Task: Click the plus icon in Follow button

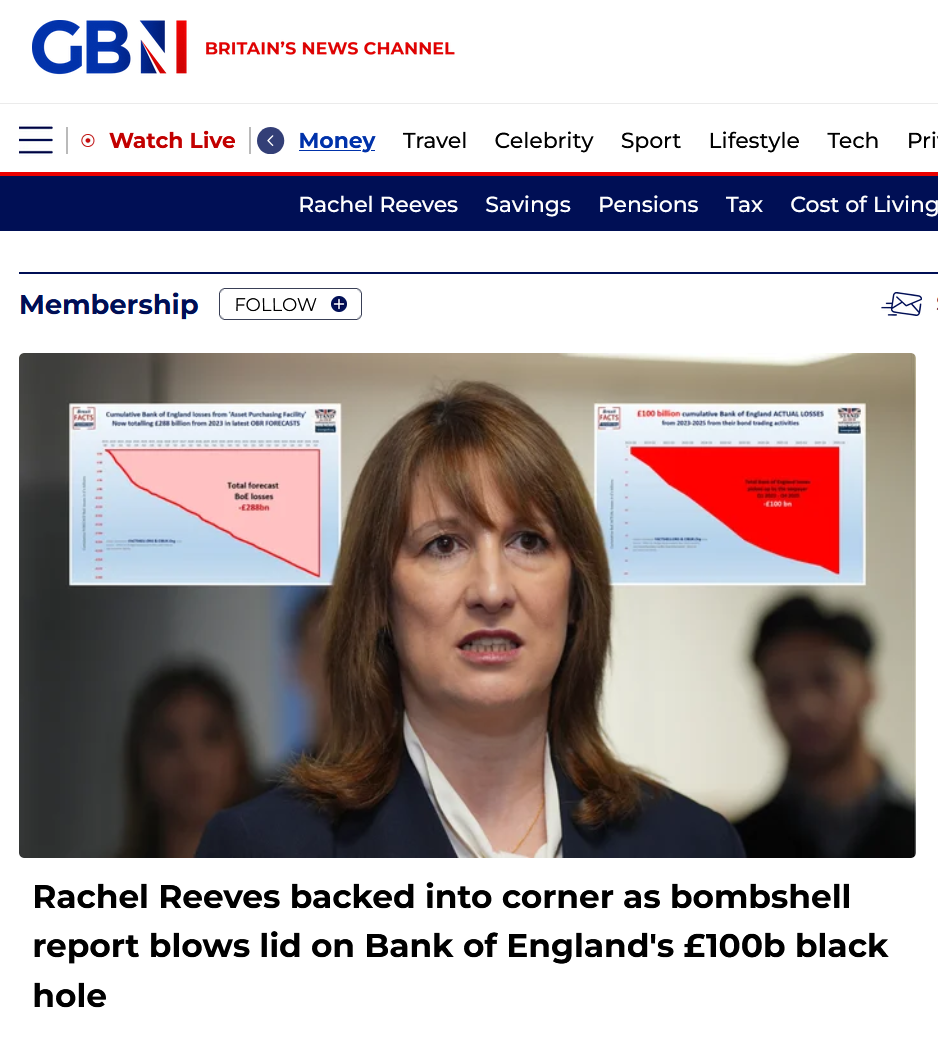Action: [339, 304]
